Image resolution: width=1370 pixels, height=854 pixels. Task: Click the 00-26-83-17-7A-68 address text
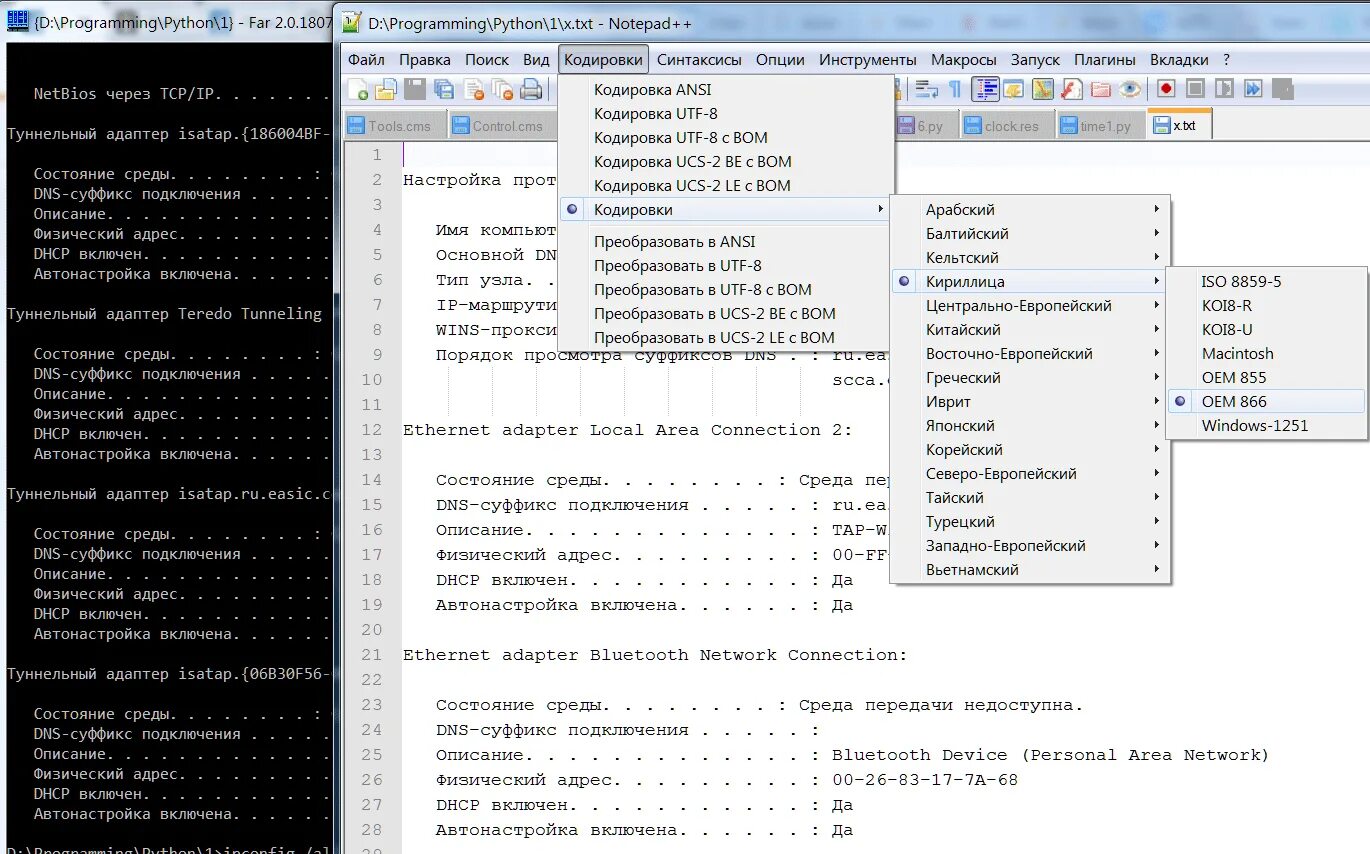(x=925, y=780)
